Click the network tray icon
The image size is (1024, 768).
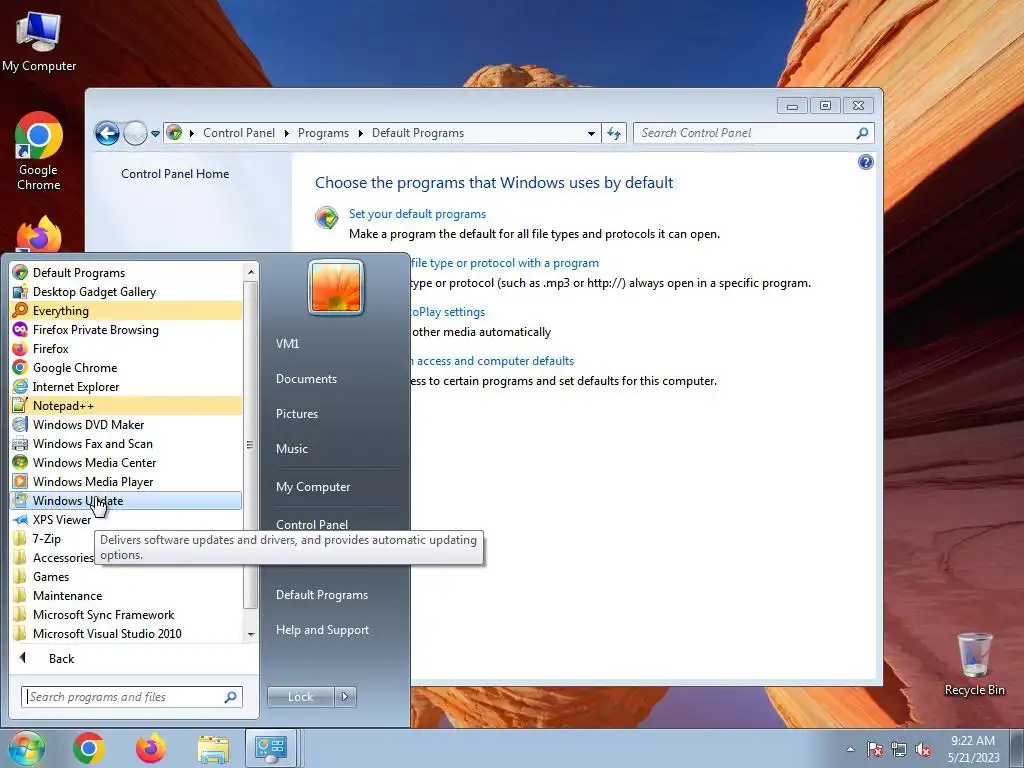(x=899, y=749)
